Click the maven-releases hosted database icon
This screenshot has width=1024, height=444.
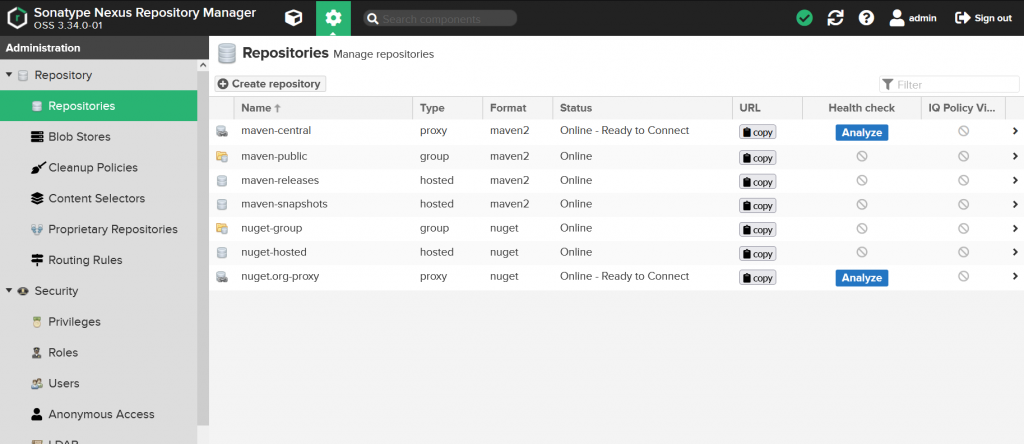(x=222, y=181)
